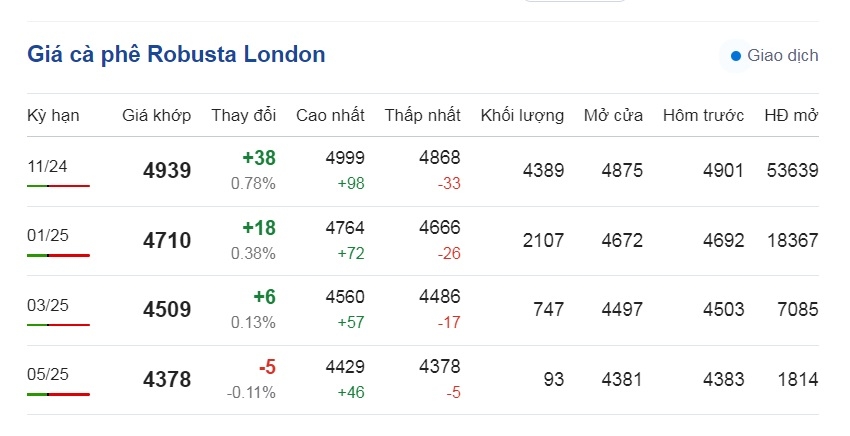Select the 01/25 contract term
The width and height of the screenshot is (850, 436).
pyautogui.click(x=48, y=235)
